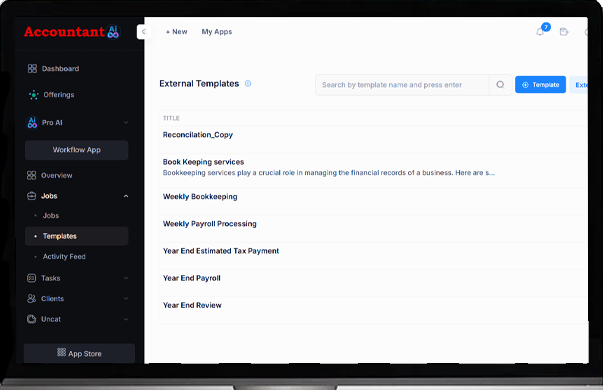Expand the Clients menu chevron
The width and height of the screenshot is (603, 390).
pos(126,298)
